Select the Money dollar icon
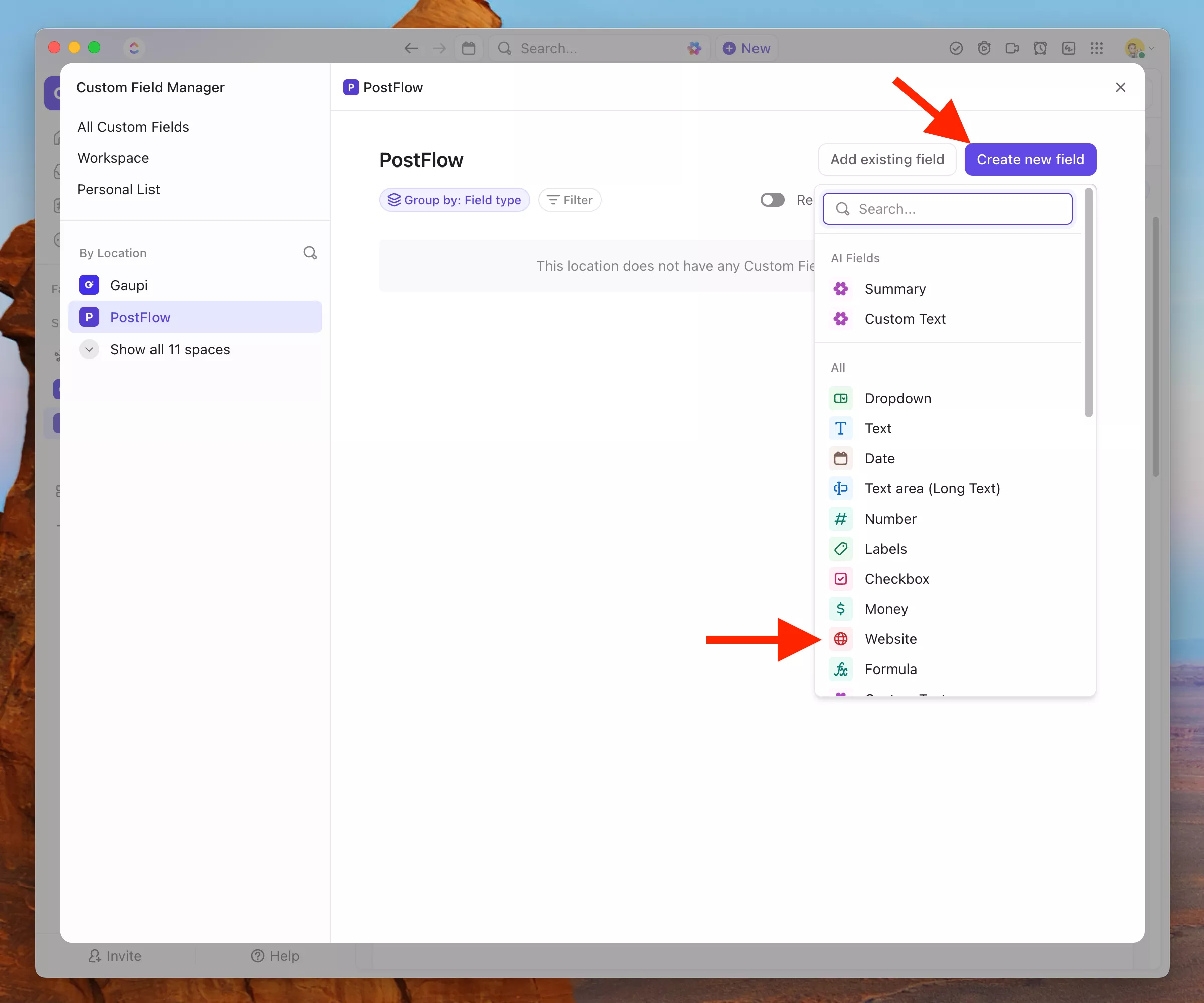The image size is (1204, 1003). point(840,609)
